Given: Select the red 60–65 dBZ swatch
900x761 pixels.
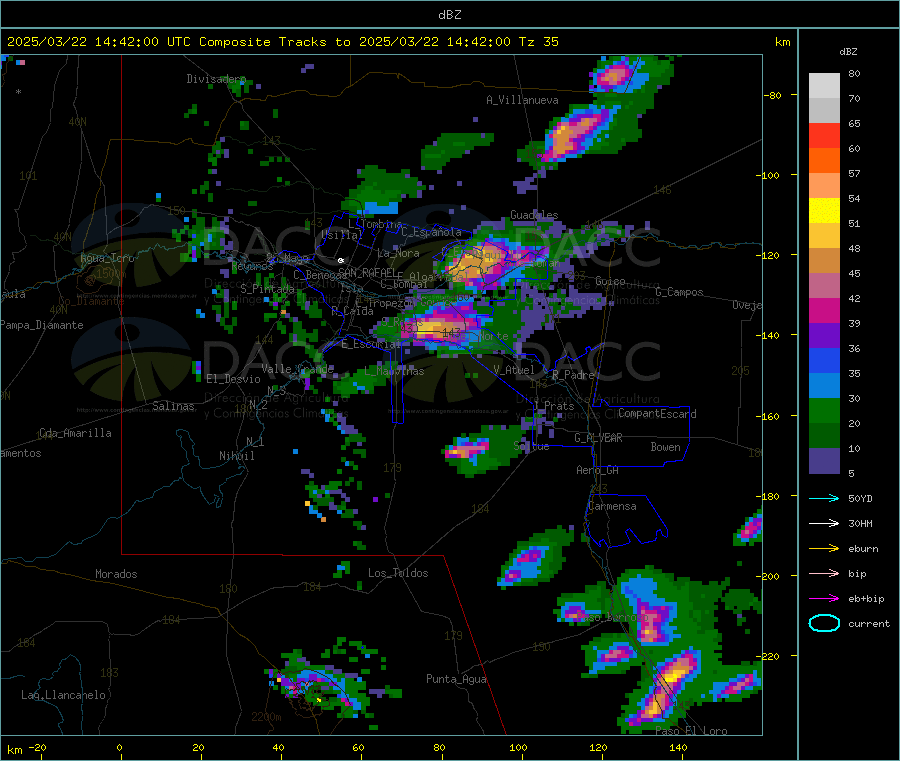Looking at the screenshot, I should (824, 136).
